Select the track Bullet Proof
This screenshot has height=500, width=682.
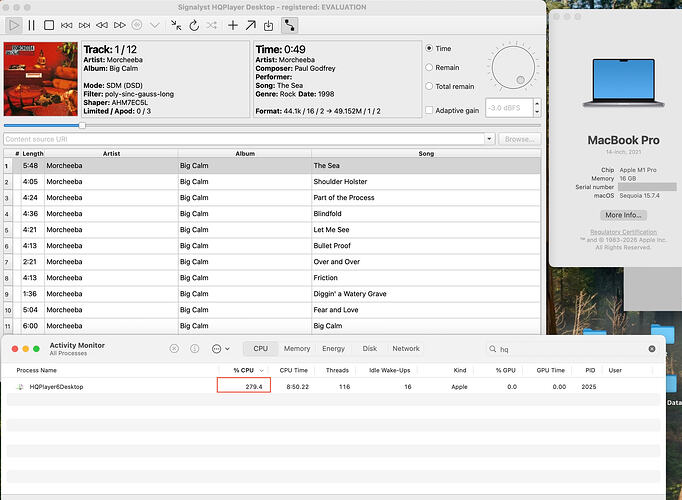(272, 246)
